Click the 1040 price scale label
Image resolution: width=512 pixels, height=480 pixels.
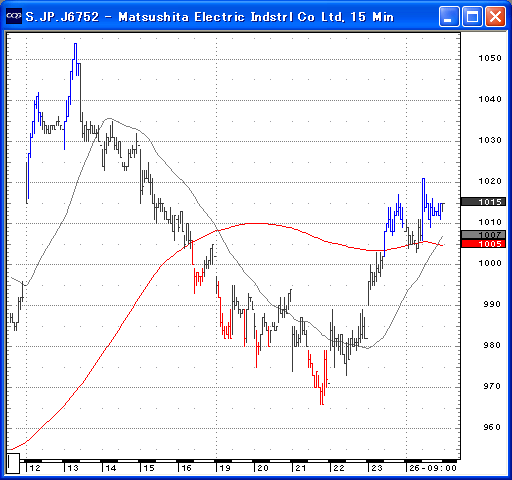[x=490, y=99]
